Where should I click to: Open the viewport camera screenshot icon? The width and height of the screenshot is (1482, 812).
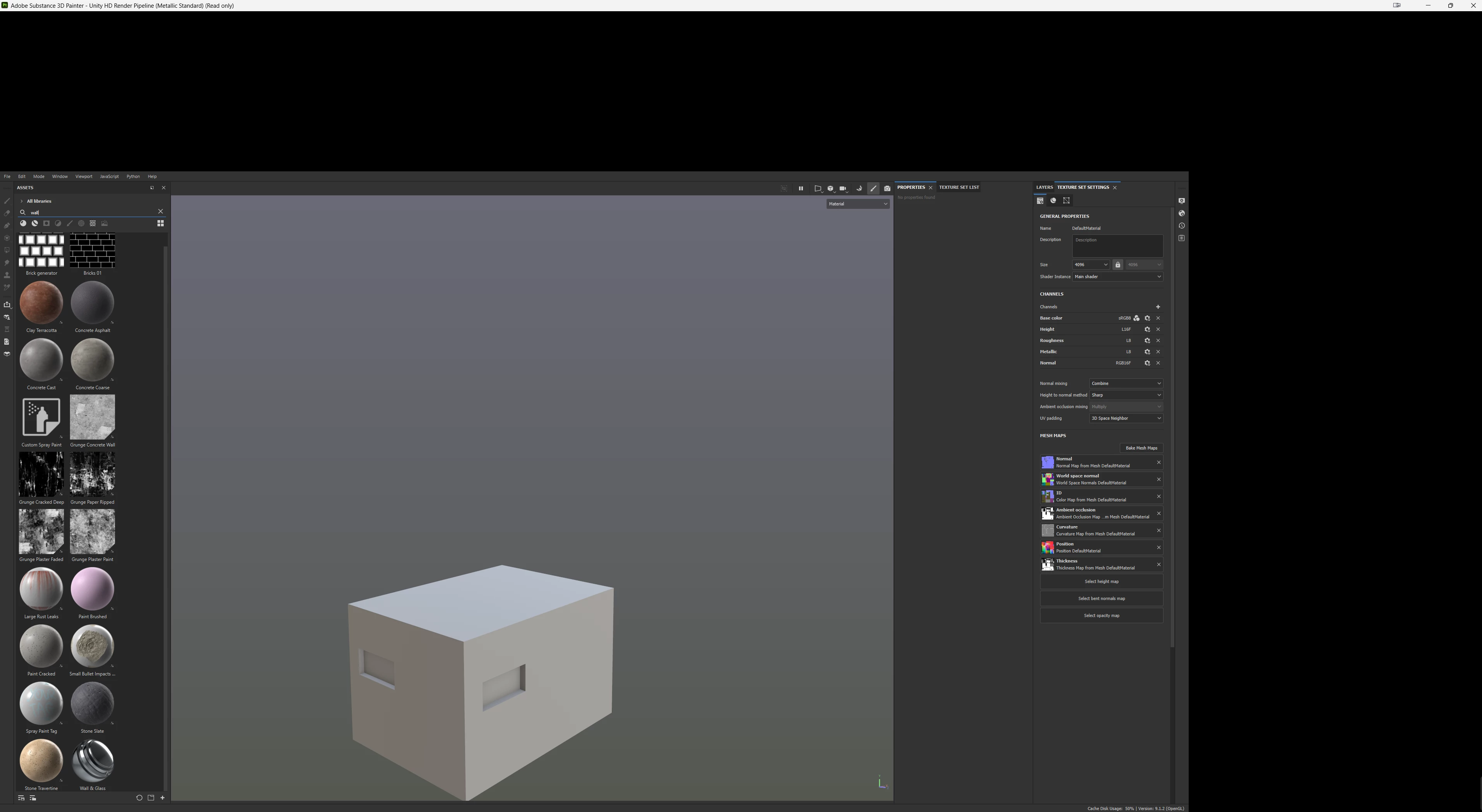[x=887, y=189]
